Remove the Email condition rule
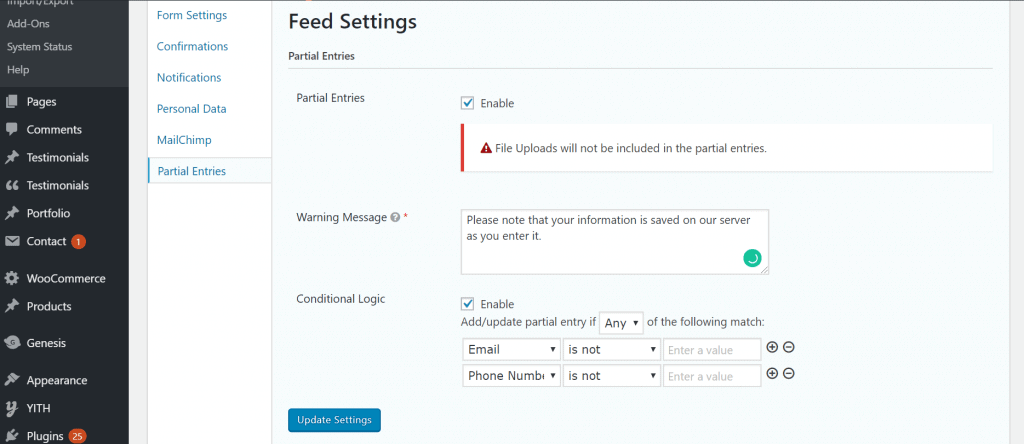This screenshot has height=444, width=1024. pos(788,347)
